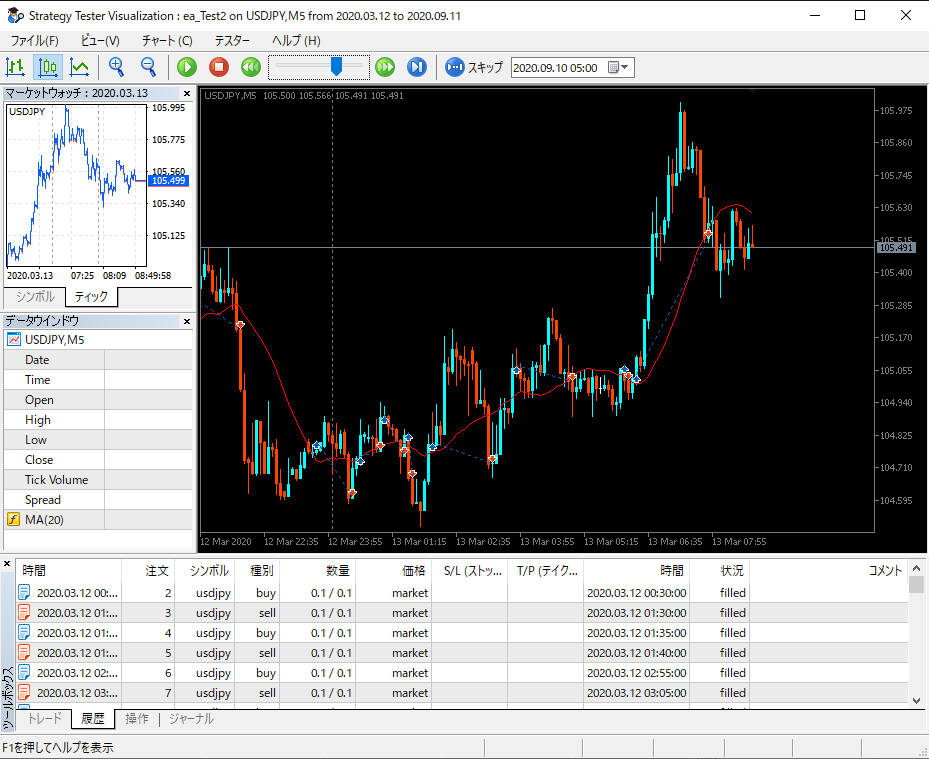Click the 105.491 current price label

coord(896,248)
